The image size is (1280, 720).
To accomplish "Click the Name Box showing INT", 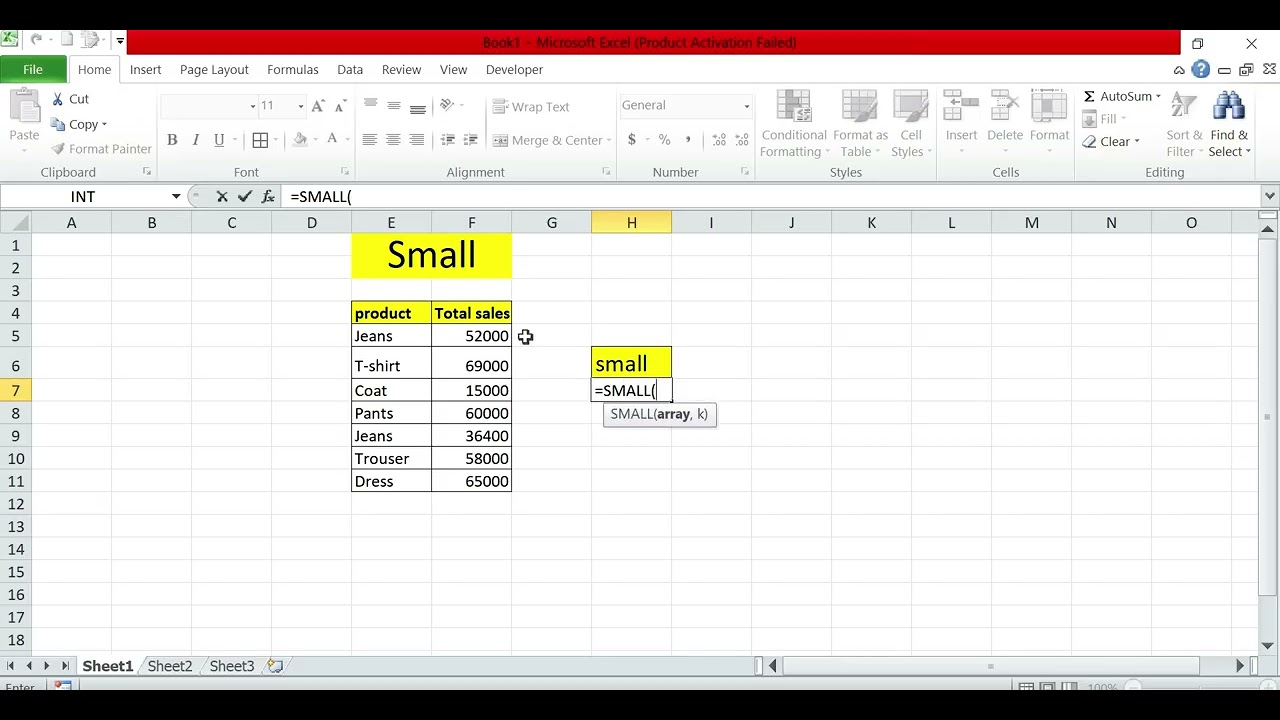I will point(83,197).
